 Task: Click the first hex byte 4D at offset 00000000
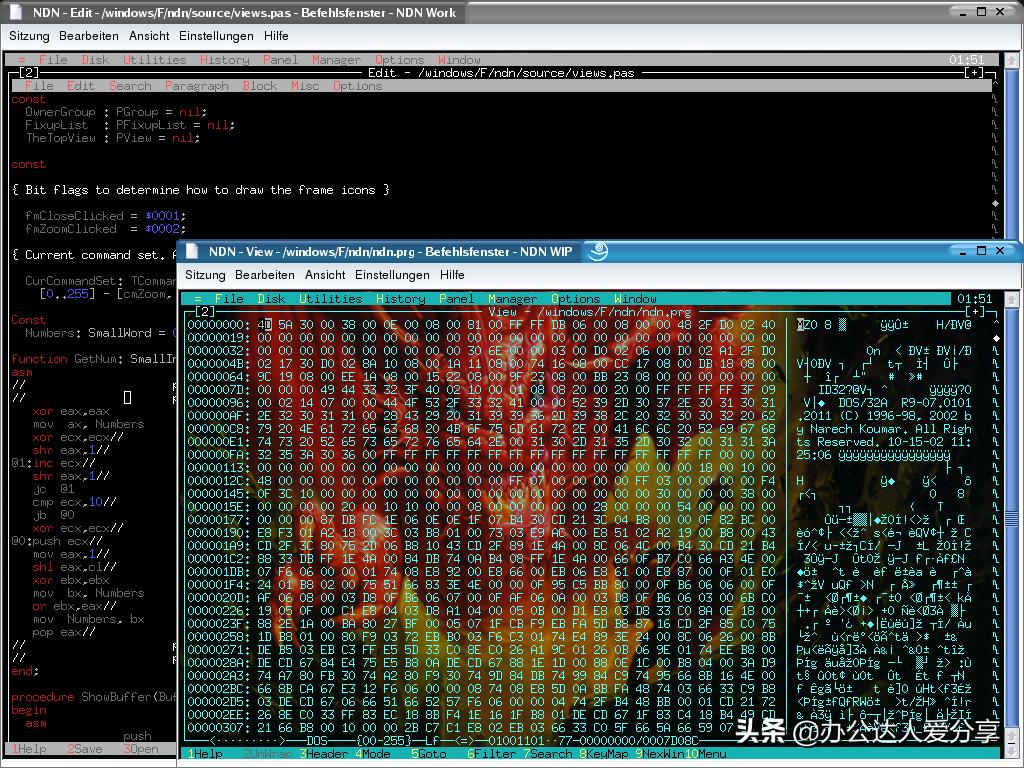click(264, 325)
